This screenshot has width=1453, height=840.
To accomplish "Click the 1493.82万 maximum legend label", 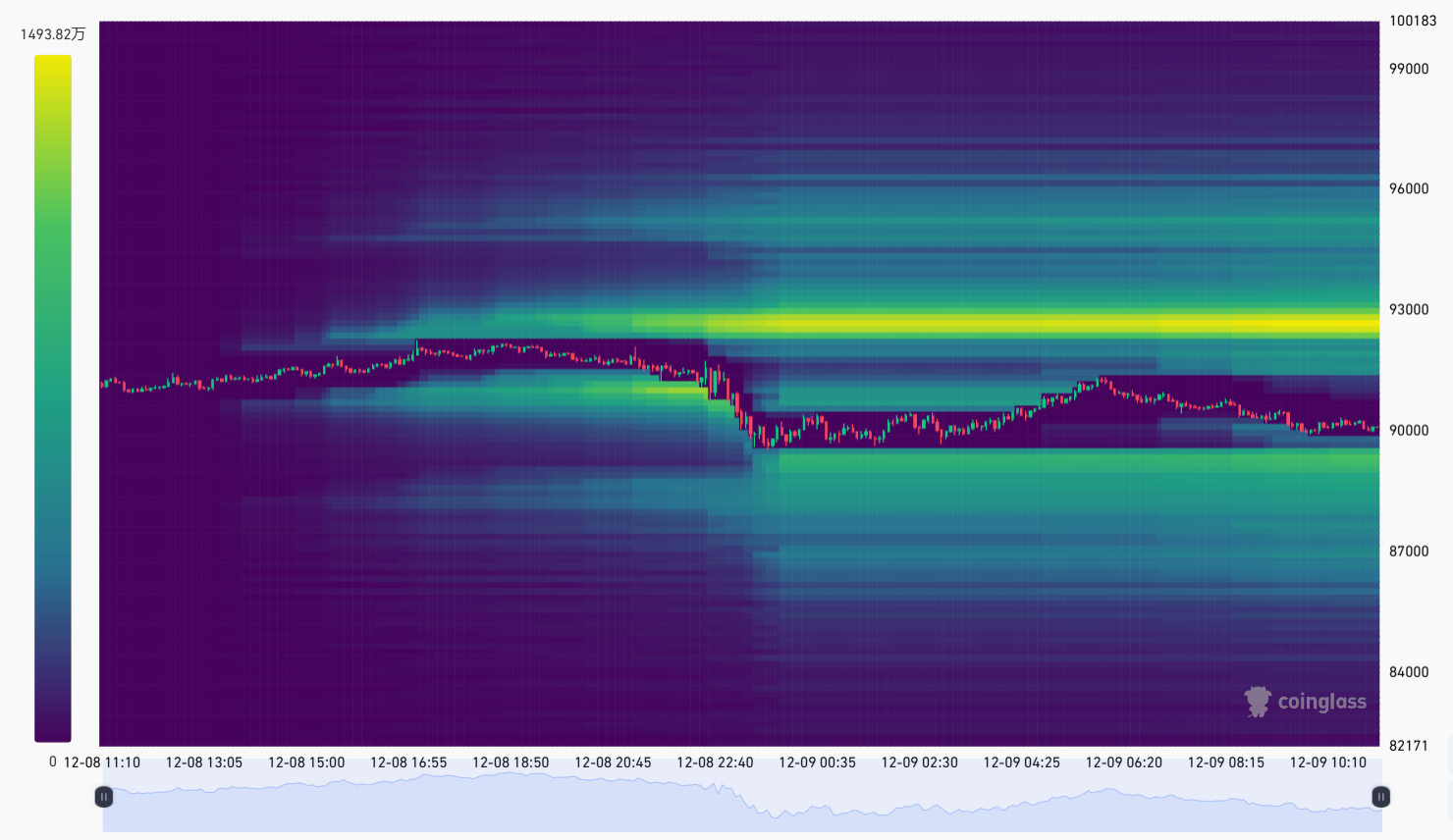I will pyautogui.click(x=53, y=34).
